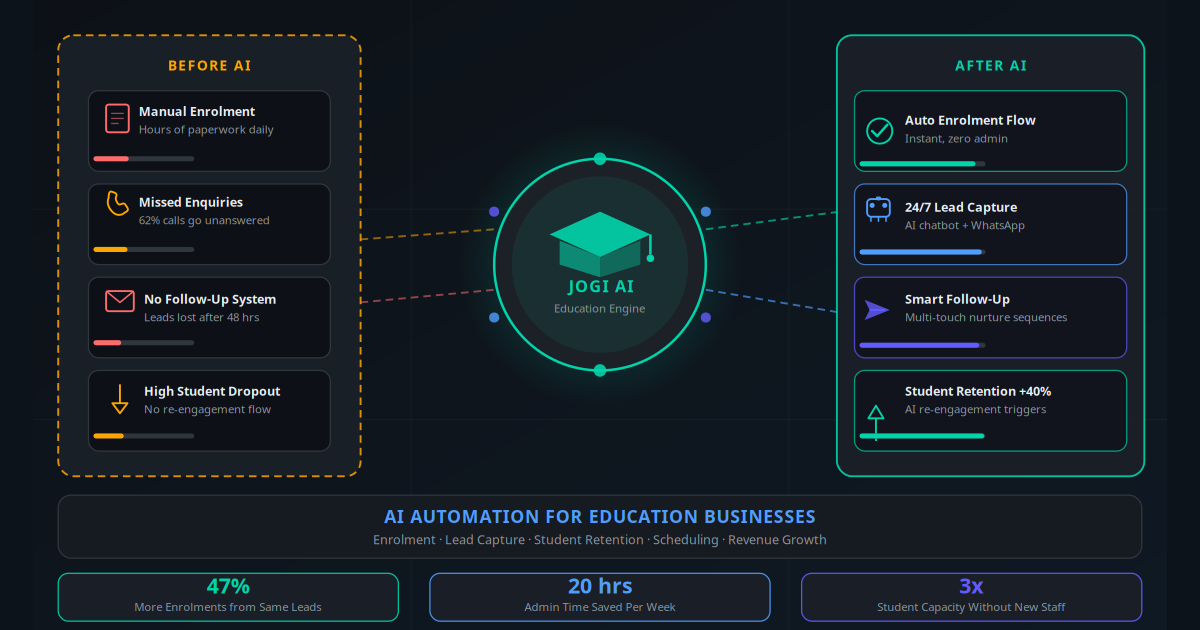Click the BEFORE AI heading
Image resolution: width=1200 pixels, height=630 pixels.
click(209, 66)
